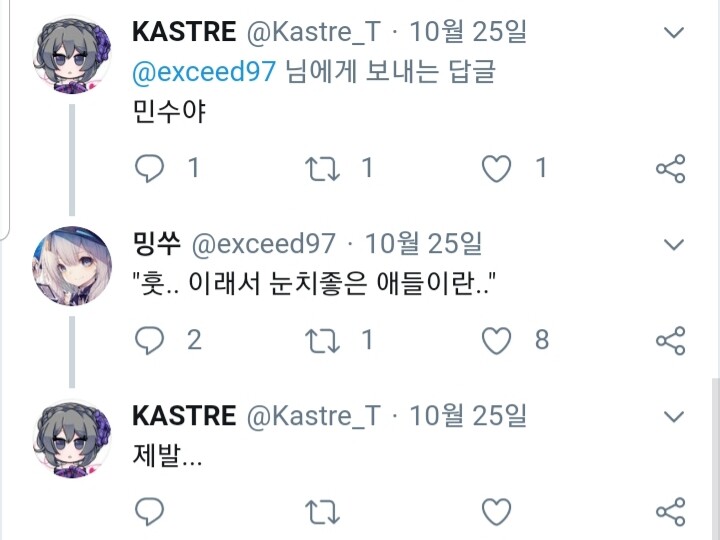Like the "제발..." tweet
Image resolution: width=720 pixels, height=540 pixels.
(x=497, y=513)
